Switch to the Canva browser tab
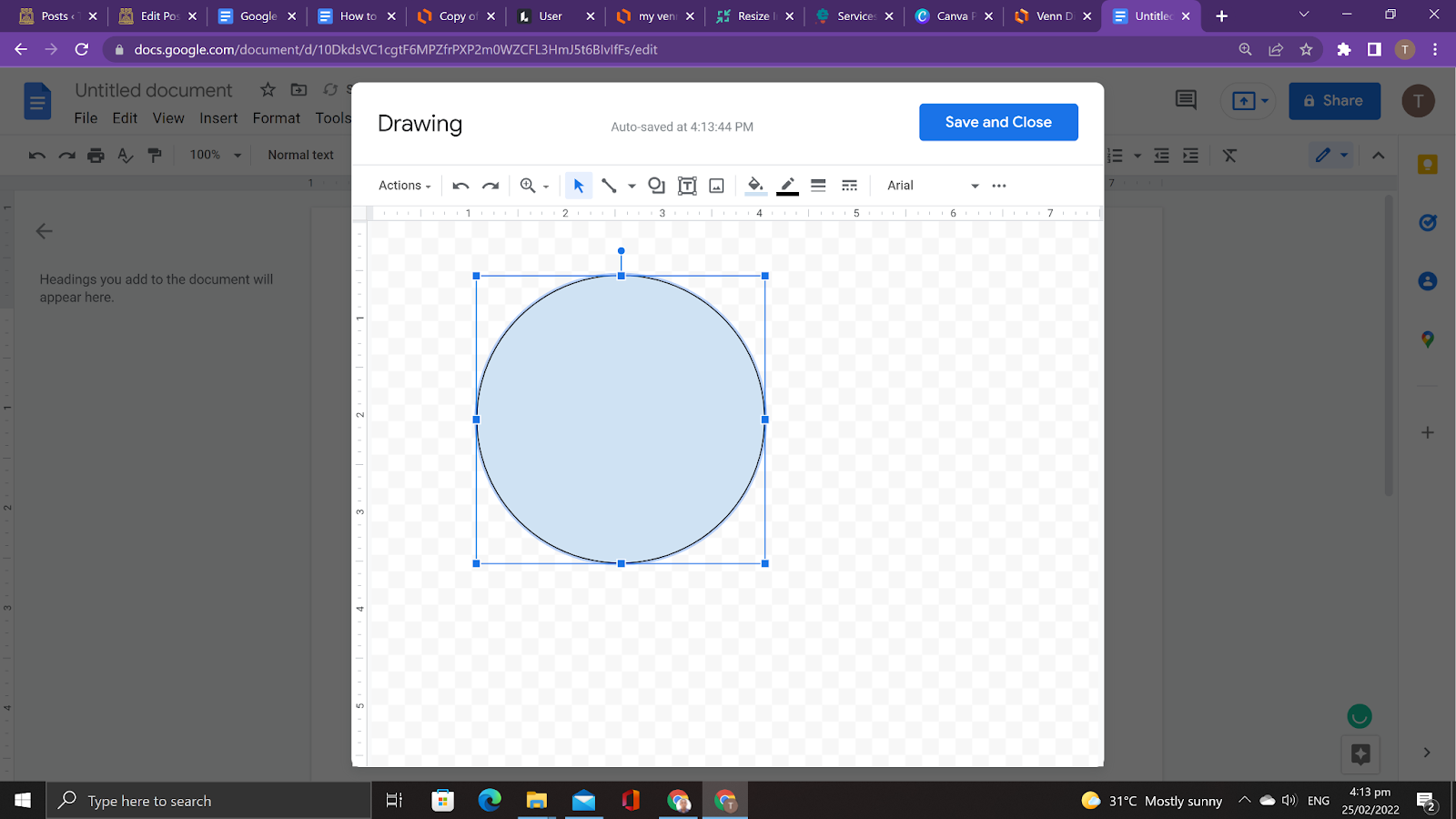 [953, 16]
